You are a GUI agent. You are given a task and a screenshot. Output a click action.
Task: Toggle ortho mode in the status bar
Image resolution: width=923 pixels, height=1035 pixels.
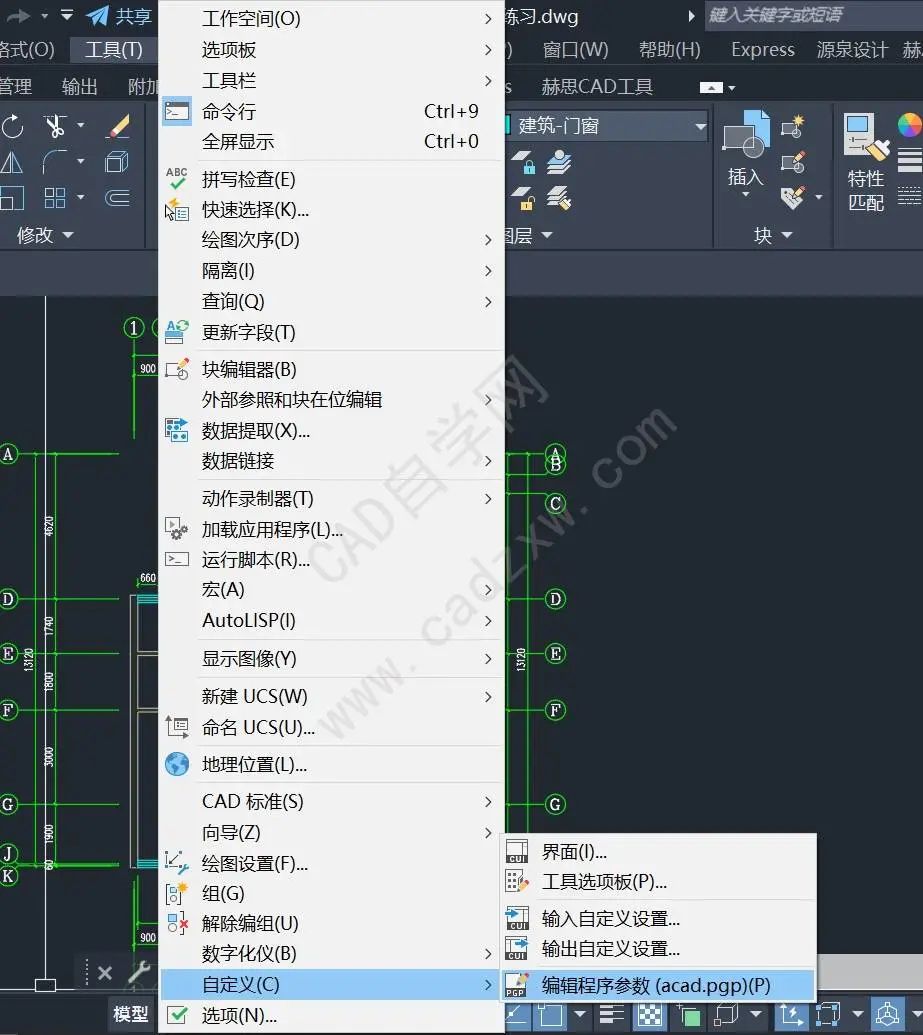click(x=514, y=1015)
